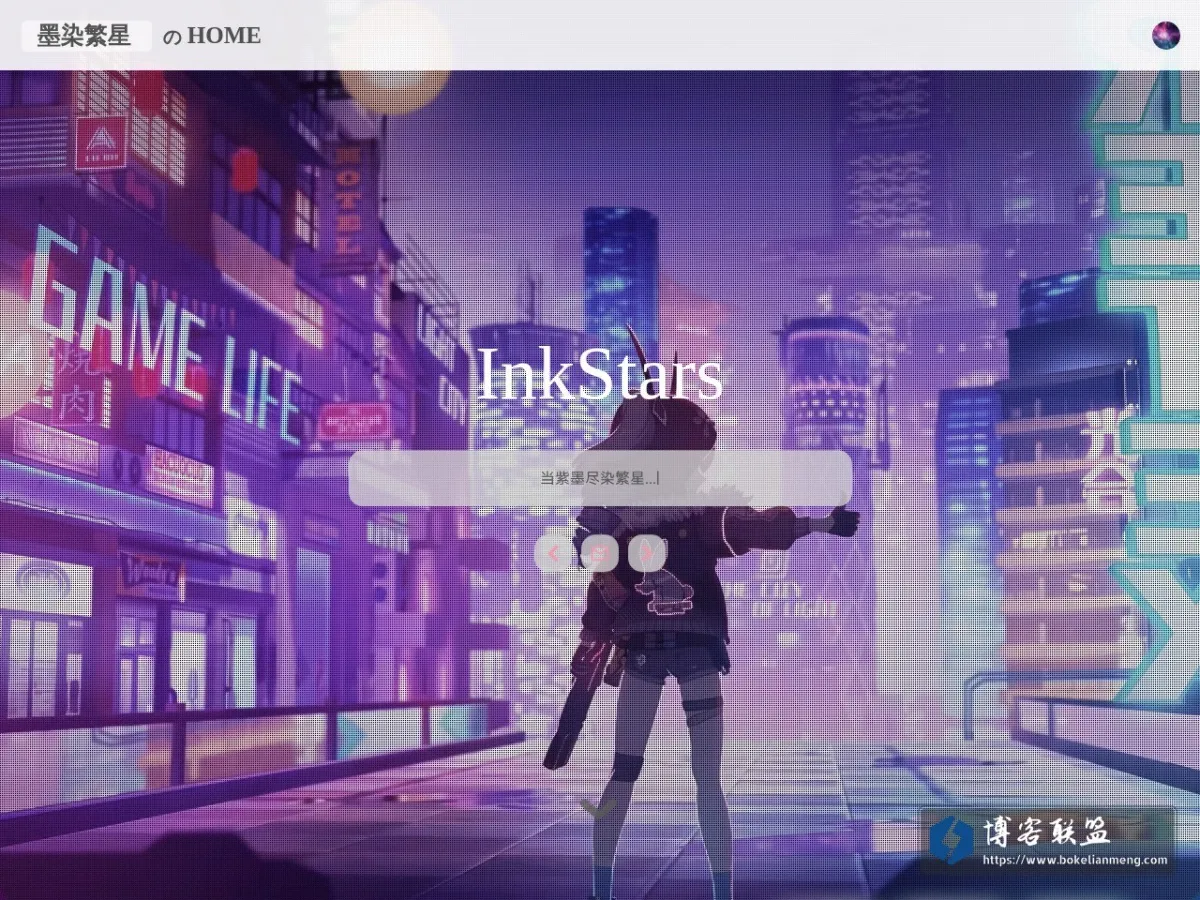Screen dimensions: 1200x900
Task: Click the down chevron near the page bottom
Action: click(599, 808)
